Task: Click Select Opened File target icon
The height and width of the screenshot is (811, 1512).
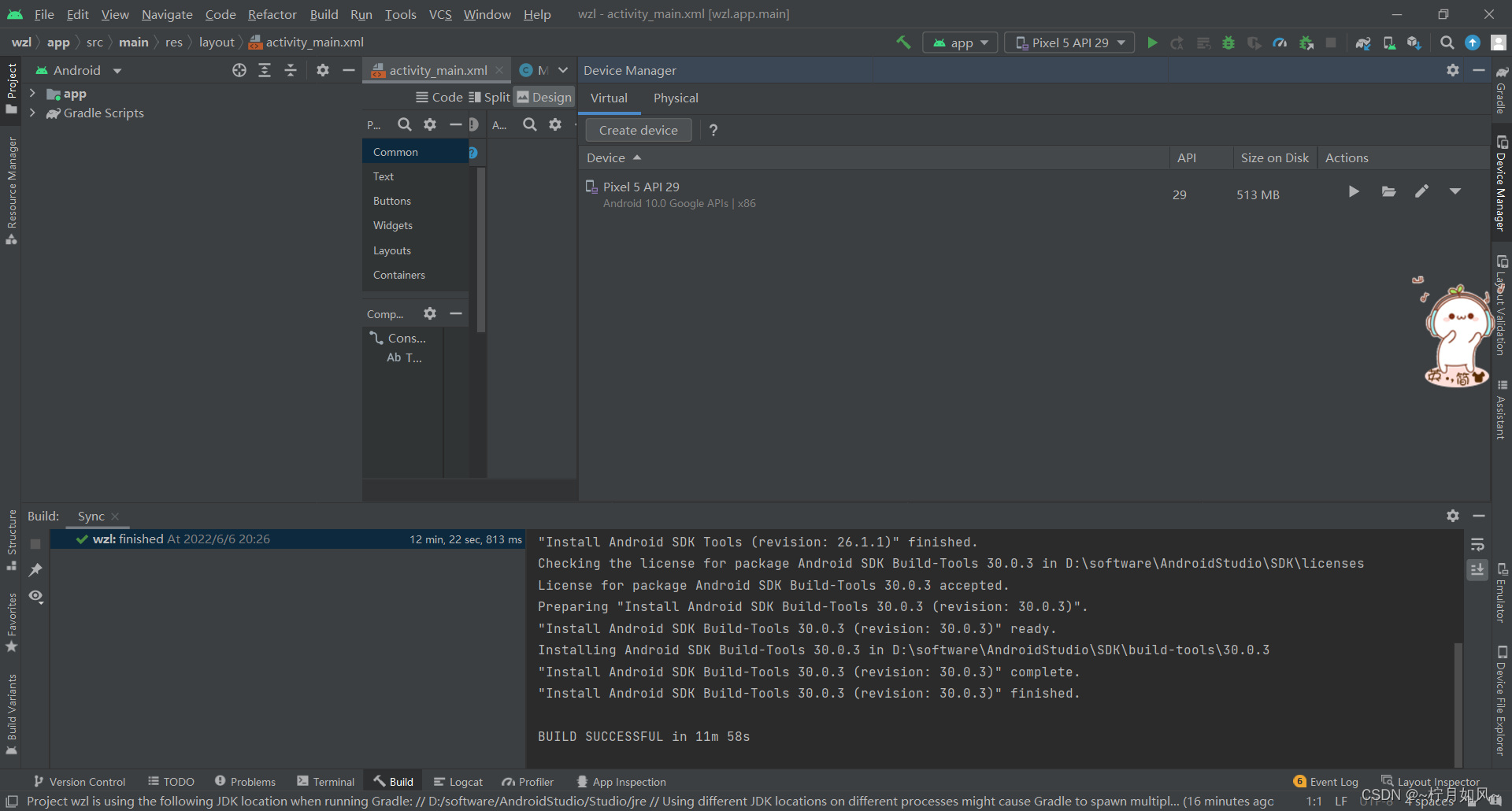Action: [x=239, y=70]
